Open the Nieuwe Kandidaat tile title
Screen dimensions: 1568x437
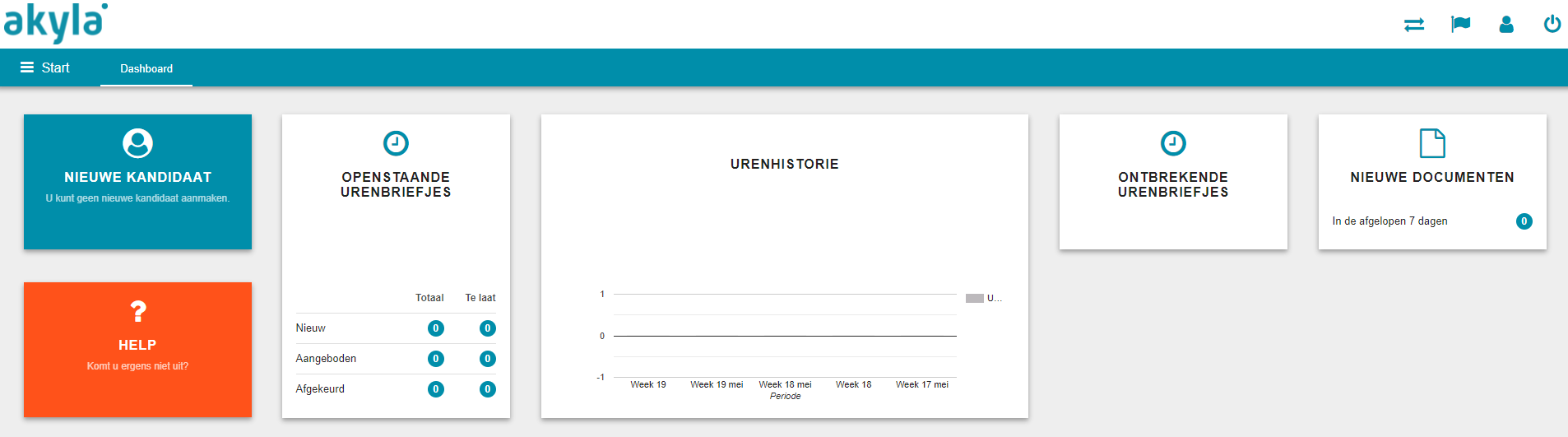pyautogui.click(x=137, y=177)
